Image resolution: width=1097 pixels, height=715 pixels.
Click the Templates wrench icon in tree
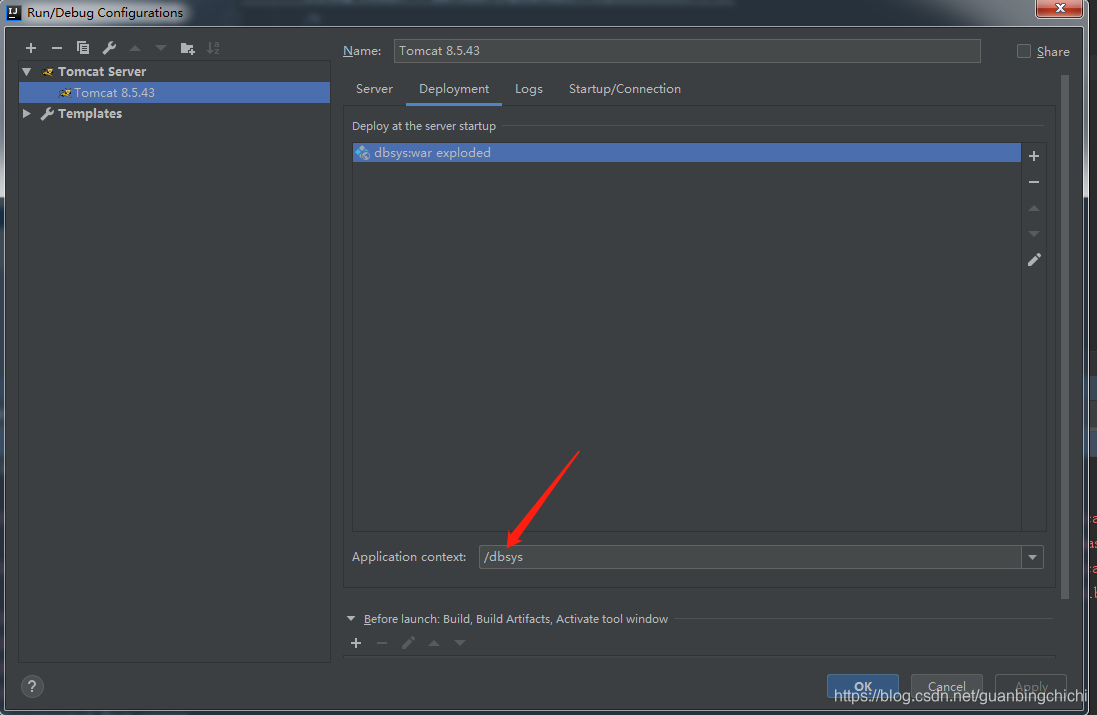[47, 113]
